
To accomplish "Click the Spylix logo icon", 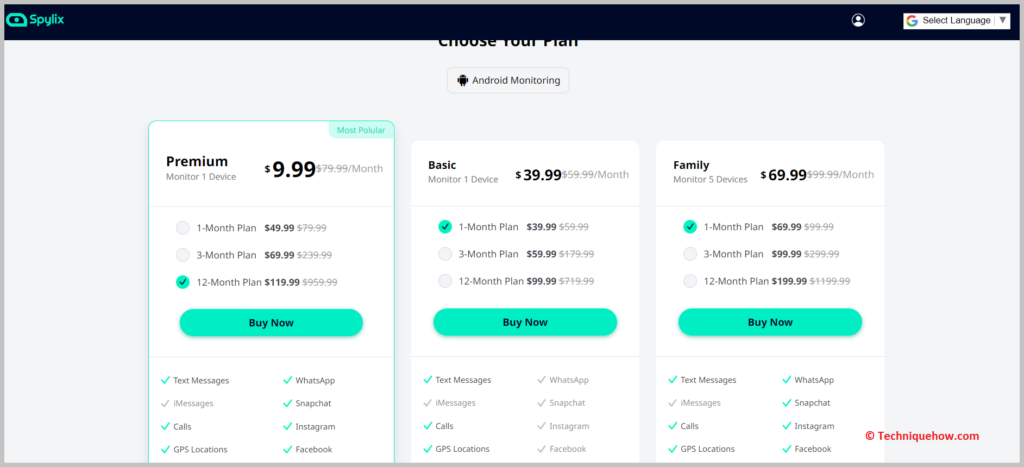I will [x=16, y=20].
